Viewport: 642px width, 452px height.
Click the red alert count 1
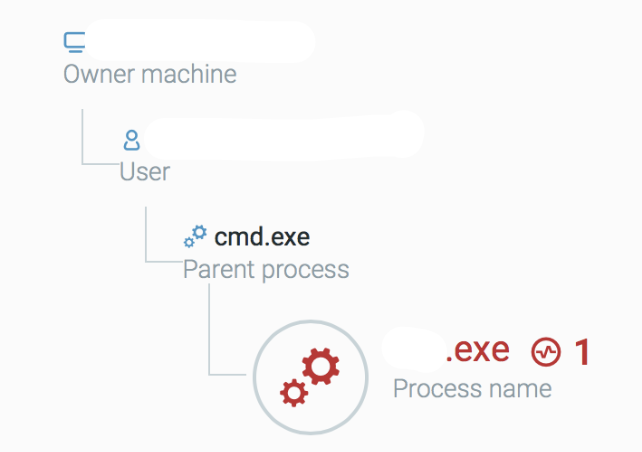coord(582,352)
